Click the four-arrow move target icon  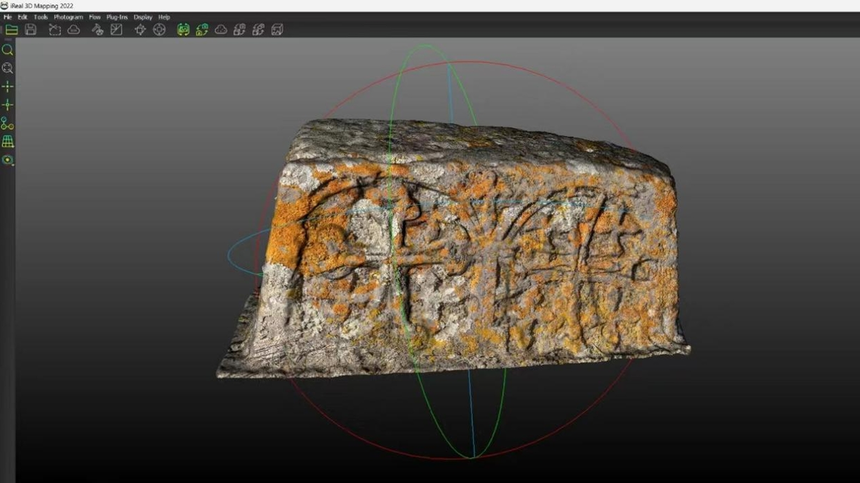pyautogui.click(x=140, y=30)
